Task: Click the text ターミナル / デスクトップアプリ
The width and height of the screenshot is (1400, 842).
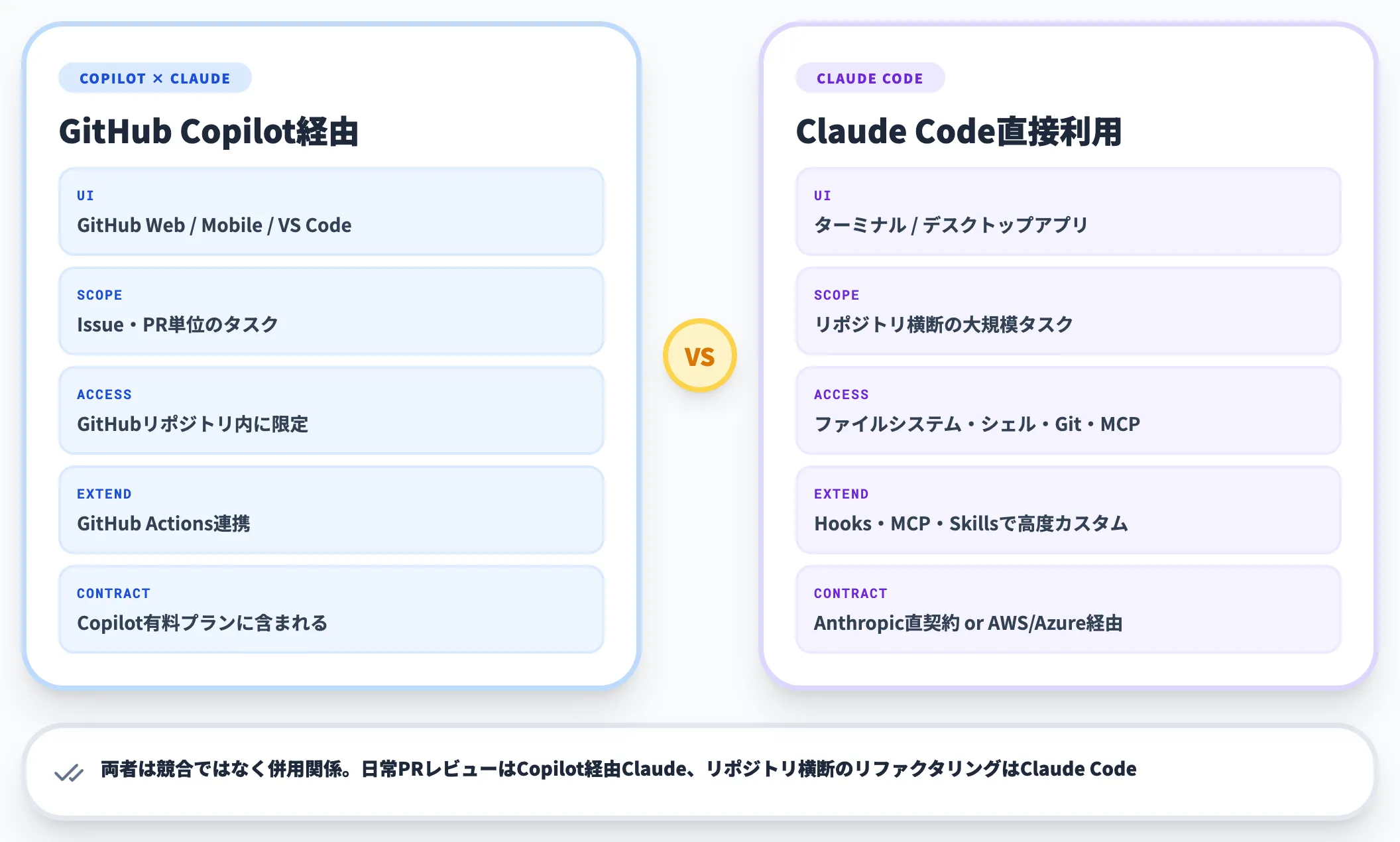Action: [951, 225]
